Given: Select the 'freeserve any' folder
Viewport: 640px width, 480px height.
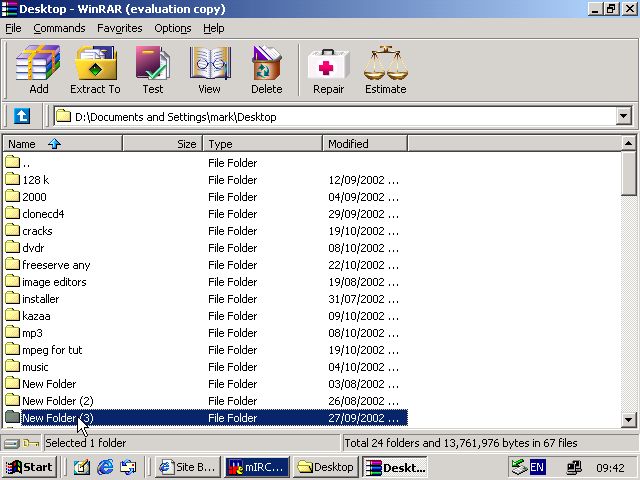Looking at the screenshot, I should tap(56, 265).
